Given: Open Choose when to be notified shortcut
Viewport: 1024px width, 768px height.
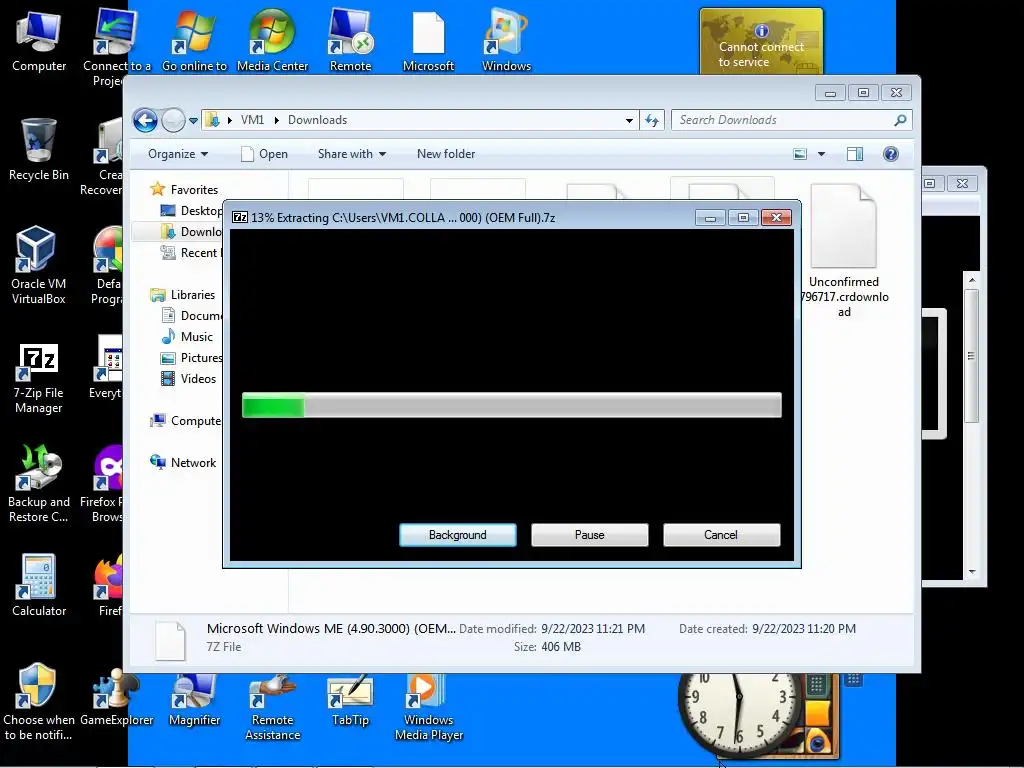Looking at the screenshot, I should pyautogui.click(x=39, y=702).
